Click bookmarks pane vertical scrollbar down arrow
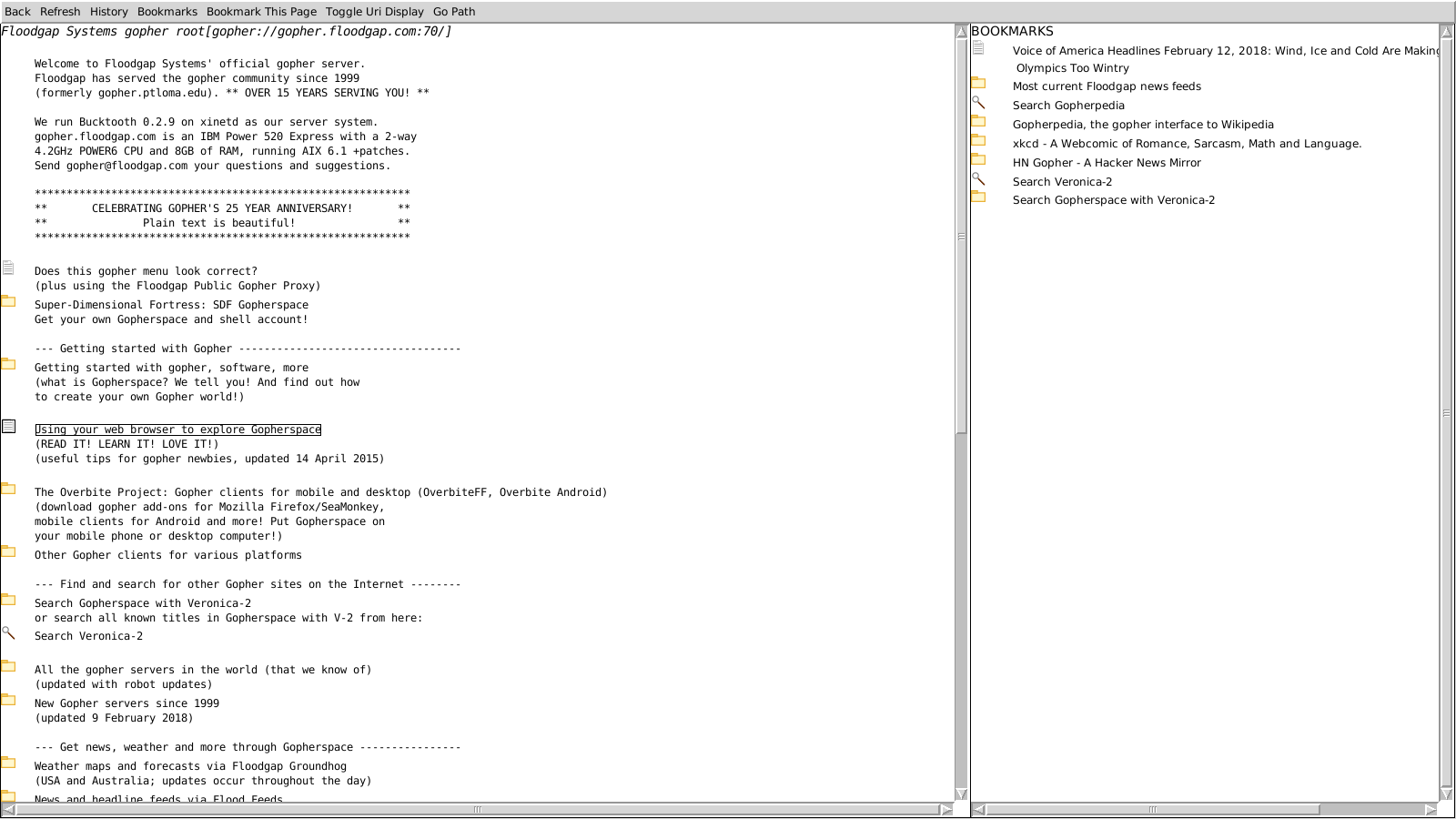This screenshot has width=1456, height=819. pos(1447,794)
